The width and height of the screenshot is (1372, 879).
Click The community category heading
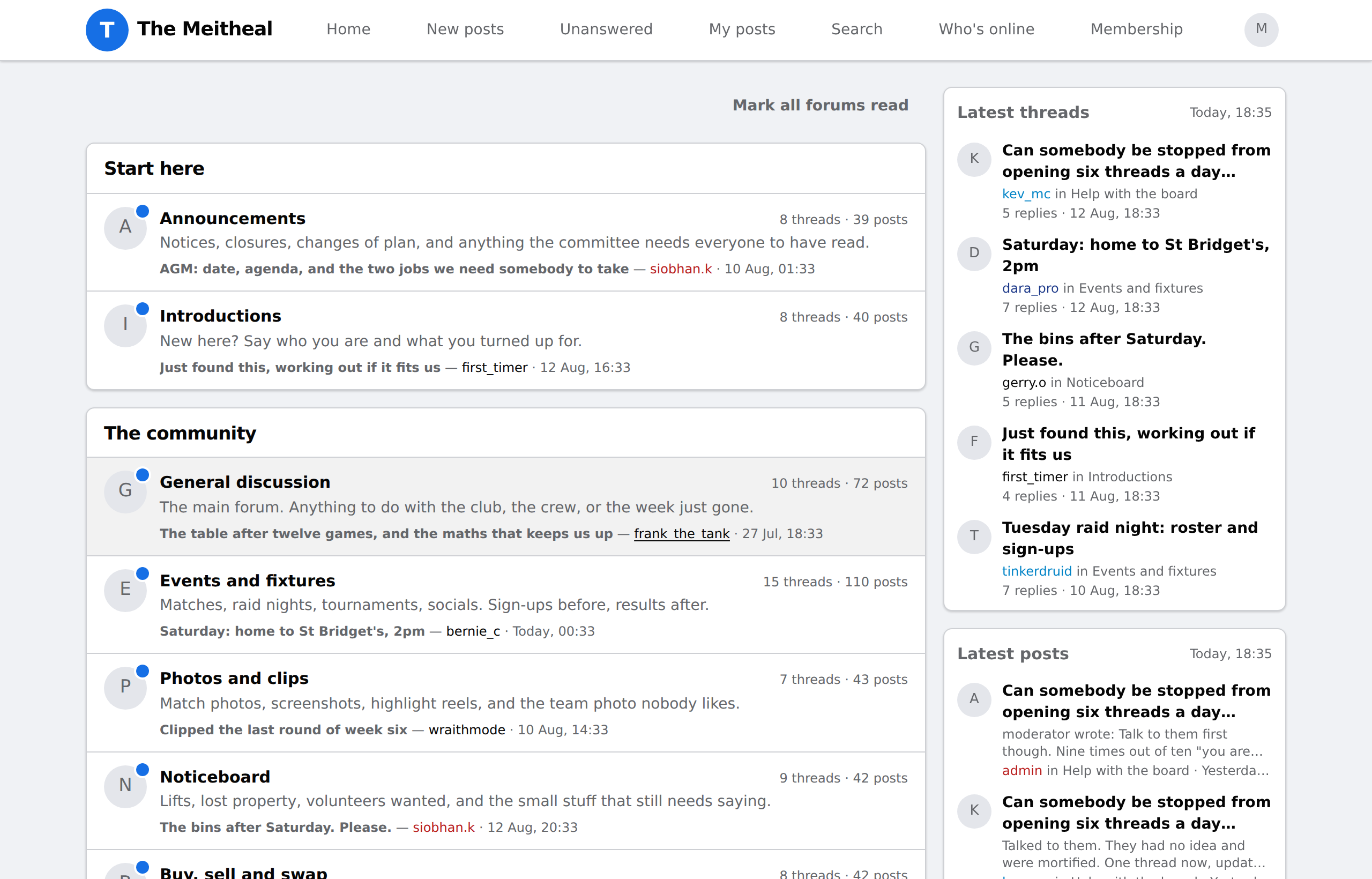click(180, 433)
